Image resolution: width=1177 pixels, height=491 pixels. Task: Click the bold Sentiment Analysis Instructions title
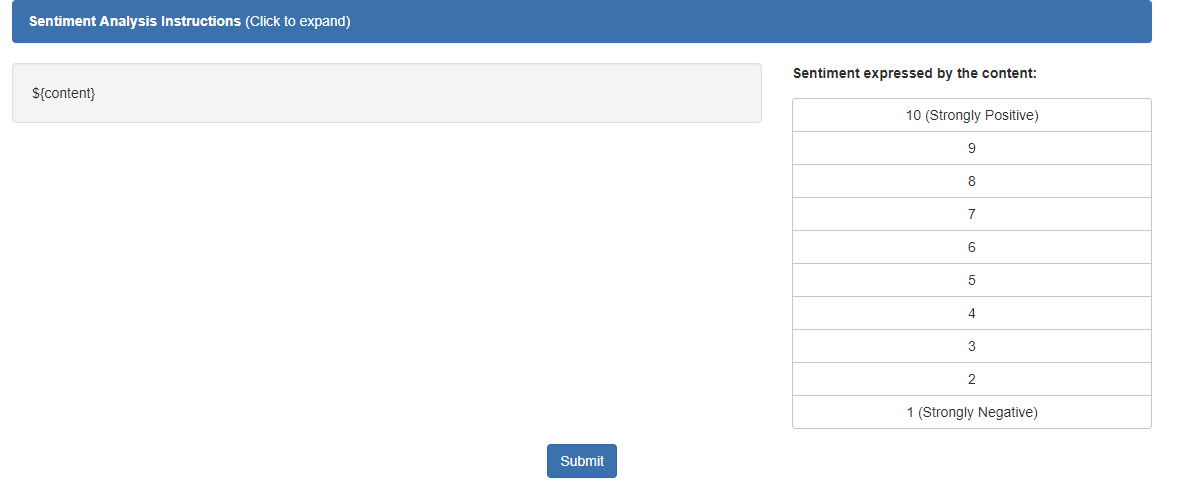point(135,21)
